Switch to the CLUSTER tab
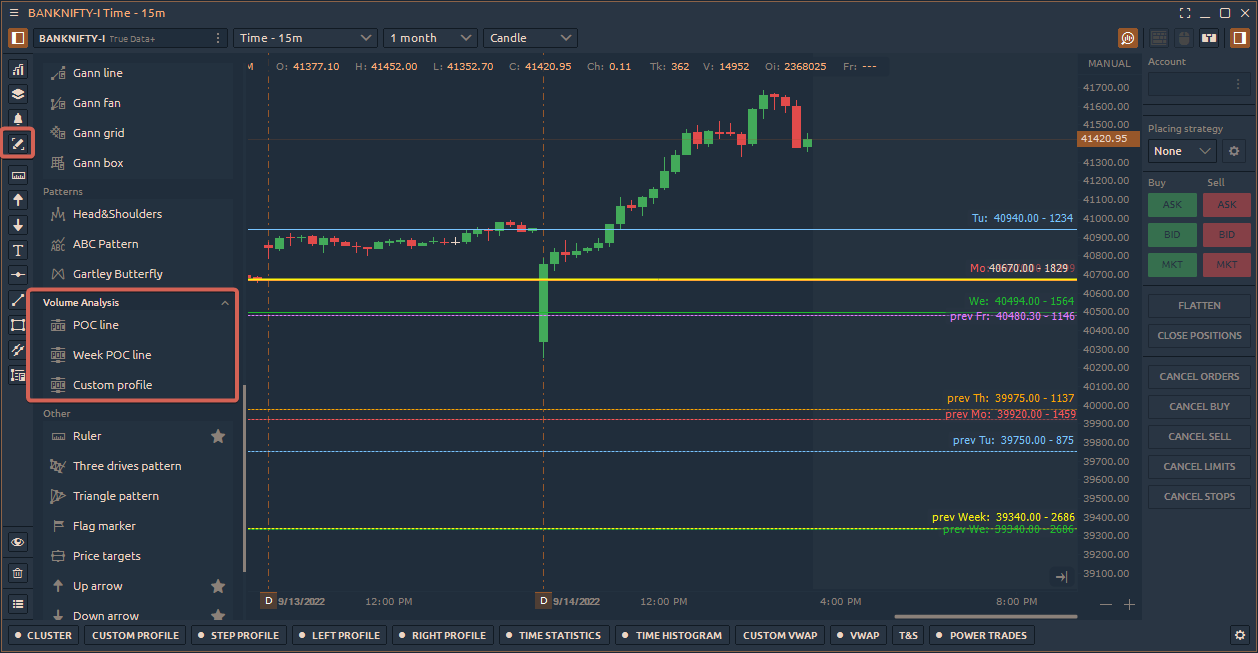The height and width of the screenshot is (653, 1258). [42, 635]
